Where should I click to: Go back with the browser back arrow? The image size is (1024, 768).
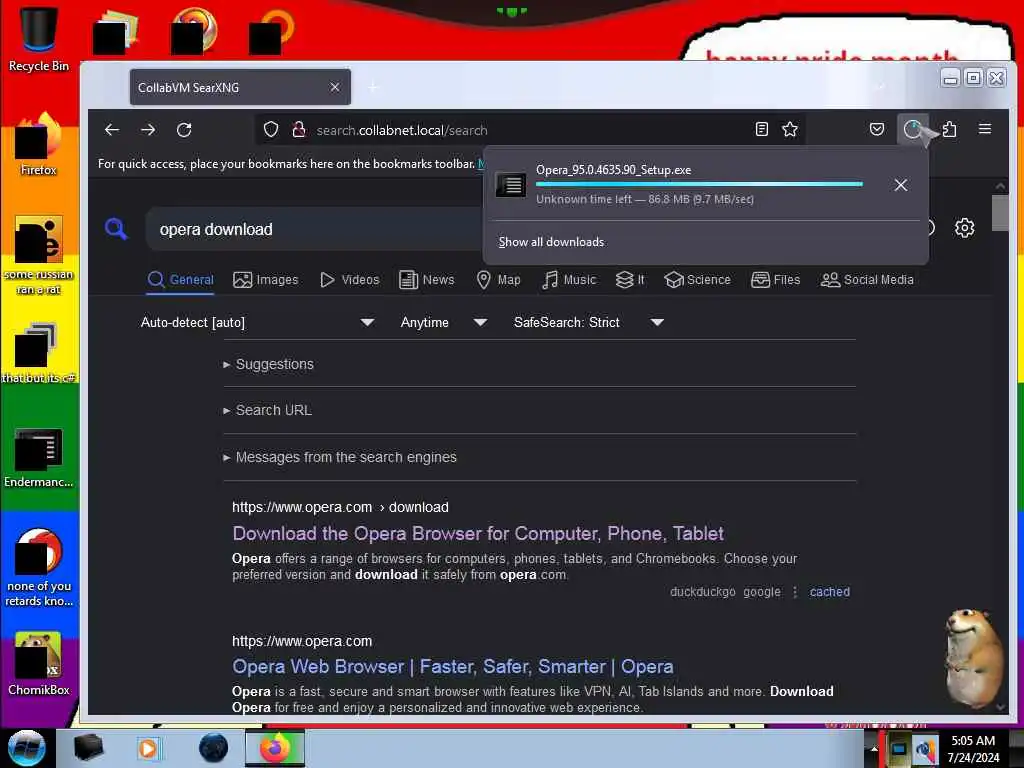(112, 130)
